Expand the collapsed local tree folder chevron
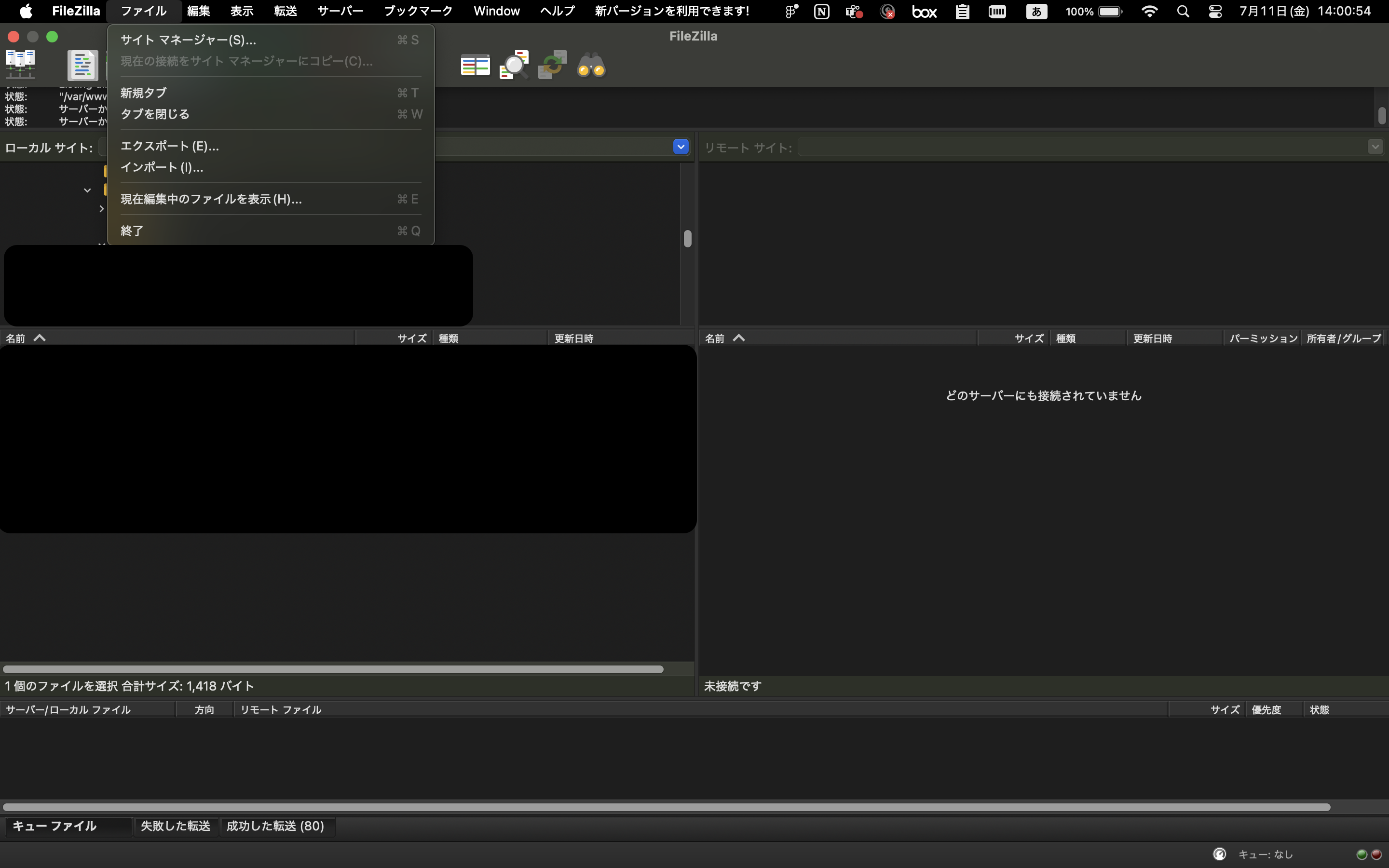Image resolution: width=1389 pixels, height=868 pixels. tap(102, 208)
